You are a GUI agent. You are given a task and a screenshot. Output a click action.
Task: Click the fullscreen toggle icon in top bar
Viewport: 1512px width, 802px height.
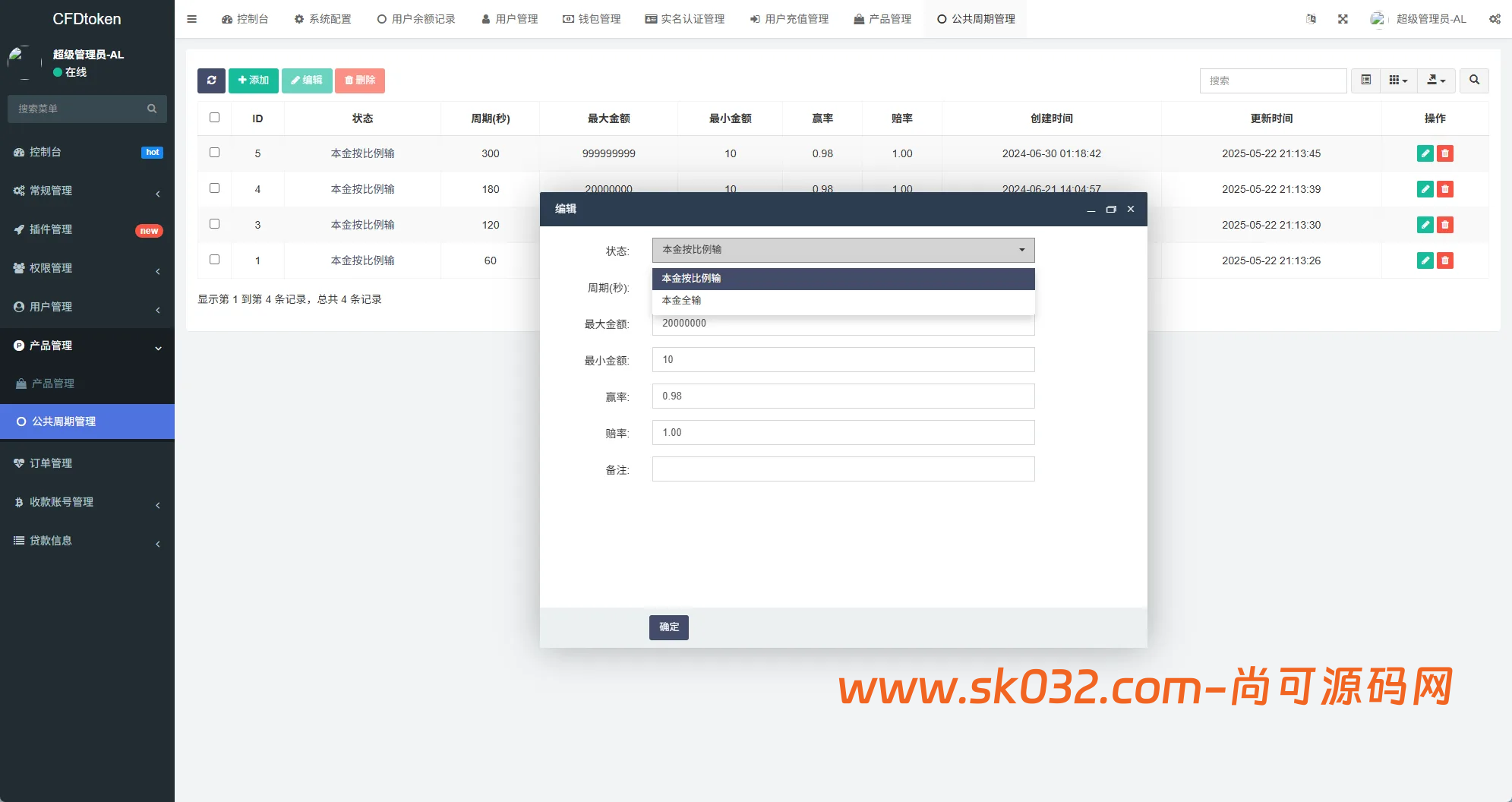coord(1343,19)
